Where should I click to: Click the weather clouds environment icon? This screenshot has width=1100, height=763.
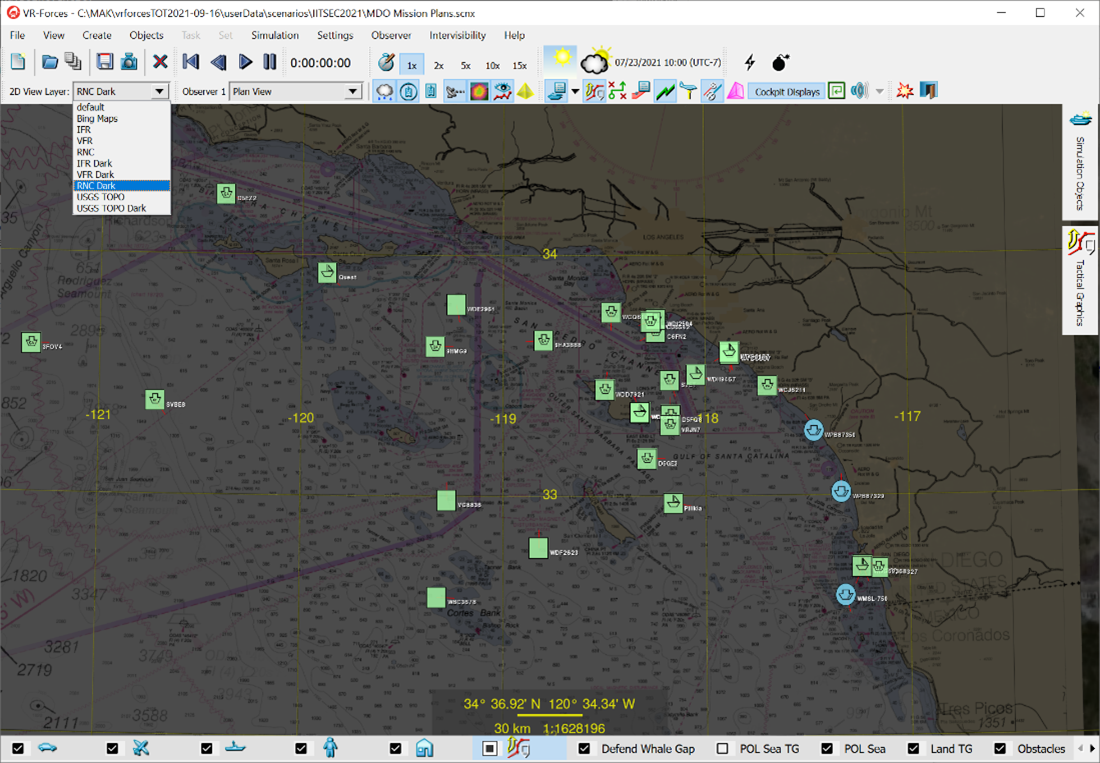coord(594,62)
